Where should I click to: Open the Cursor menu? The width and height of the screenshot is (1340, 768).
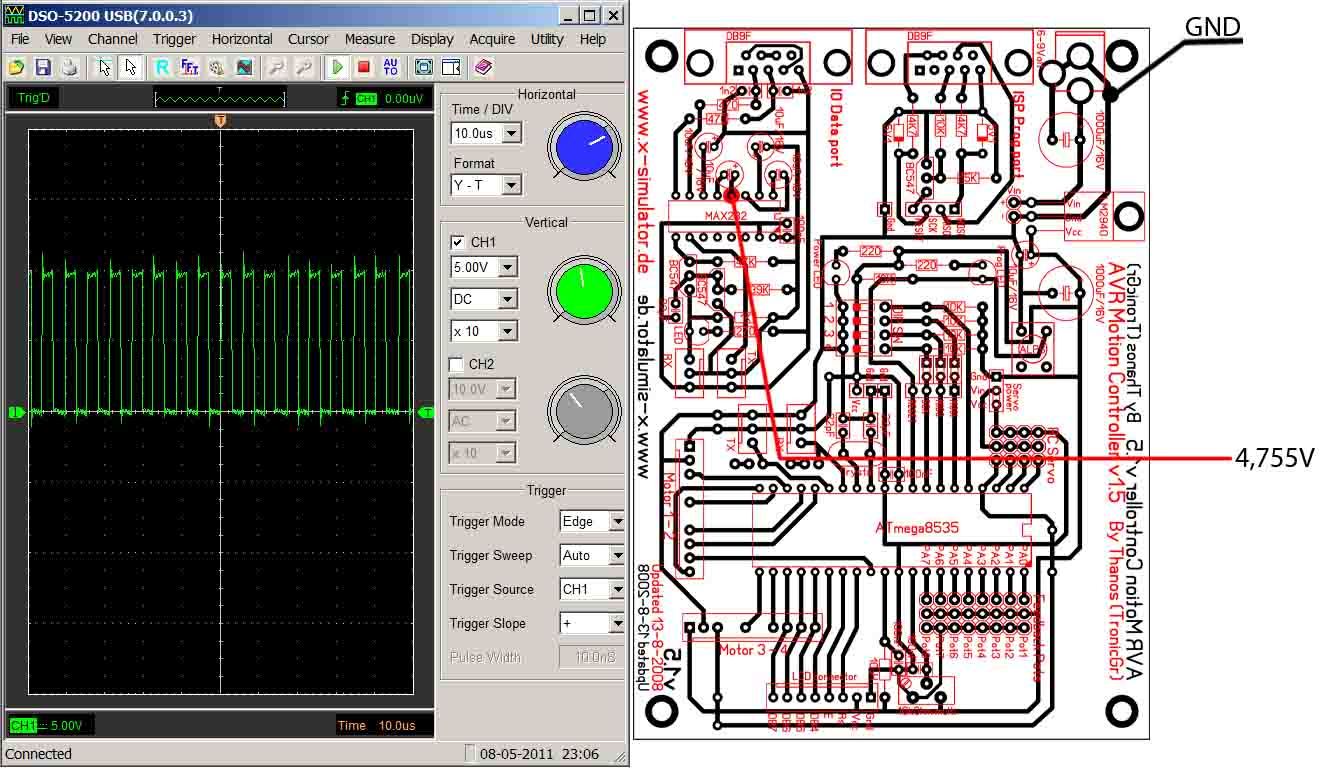click(x=308, y=39)
